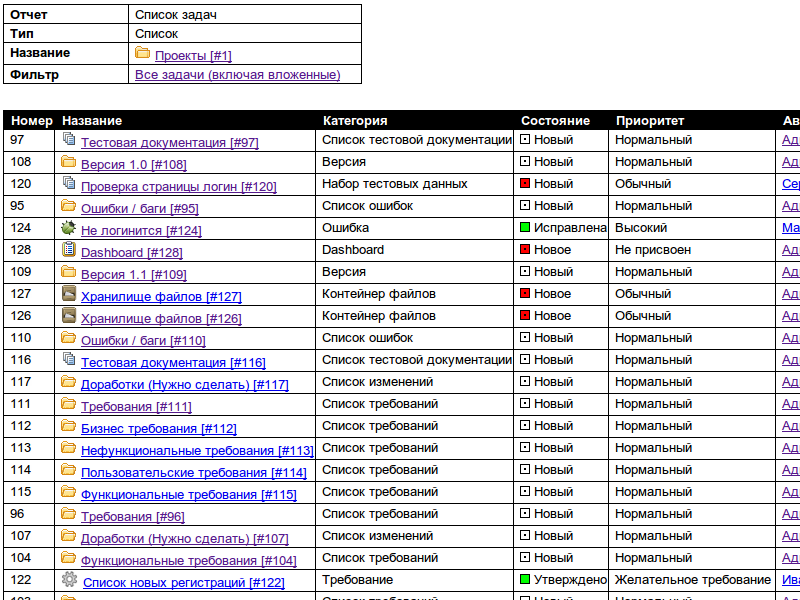Click the documents icon beside Тестовая документация #97
Image resolution: width=800 pixels, height=600 pixels.
coord(68,140)
